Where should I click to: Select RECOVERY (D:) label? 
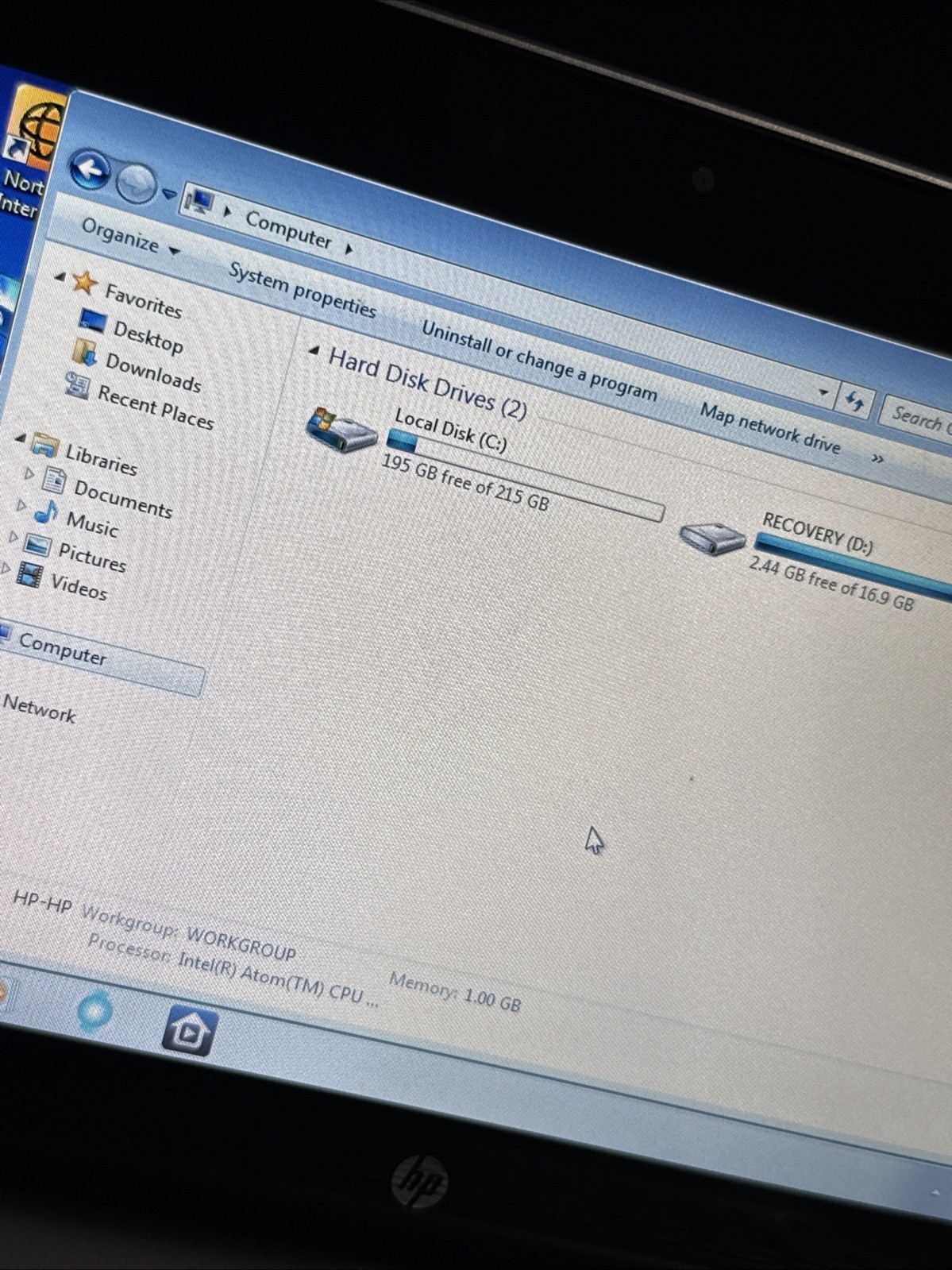pos(818,534)
